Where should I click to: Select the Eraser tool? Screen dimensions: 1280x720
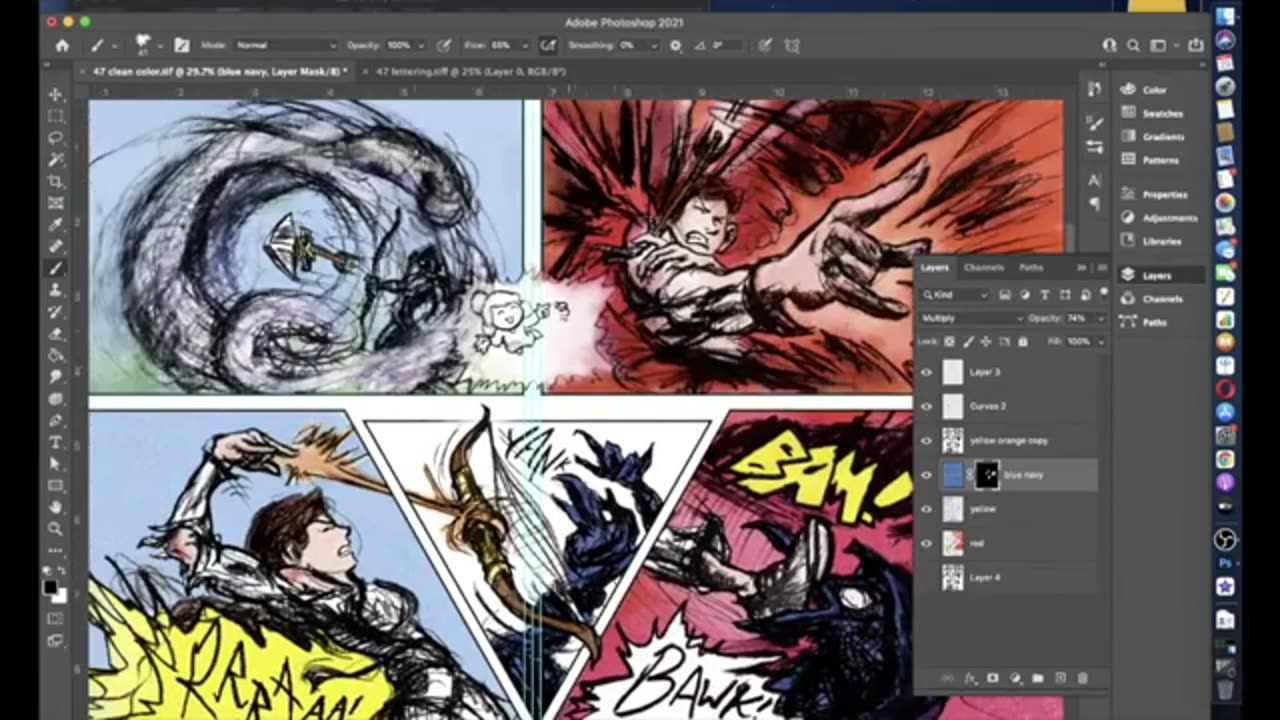click(56, 335)
